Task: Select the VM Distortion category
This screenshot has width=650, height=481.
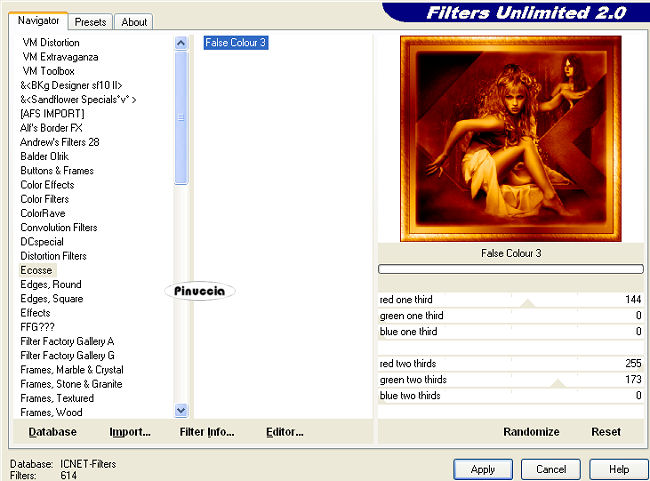Action: (51, 42)
